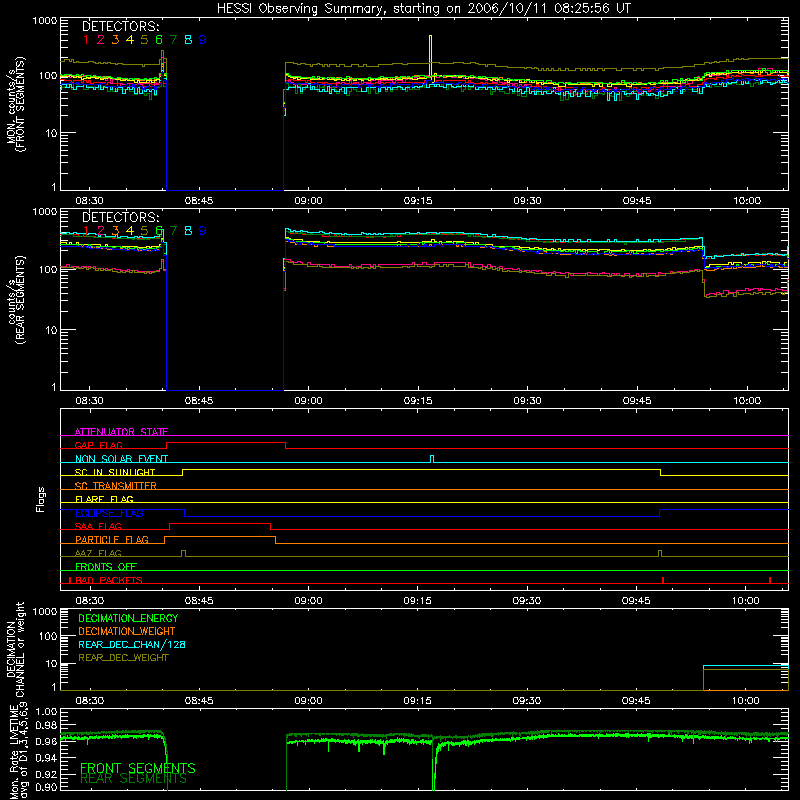This screenshot has width=800, height=800.
Task: Click the cyan REAR_DEC_CHAN step after 09:54
Action: click(745, 666)
